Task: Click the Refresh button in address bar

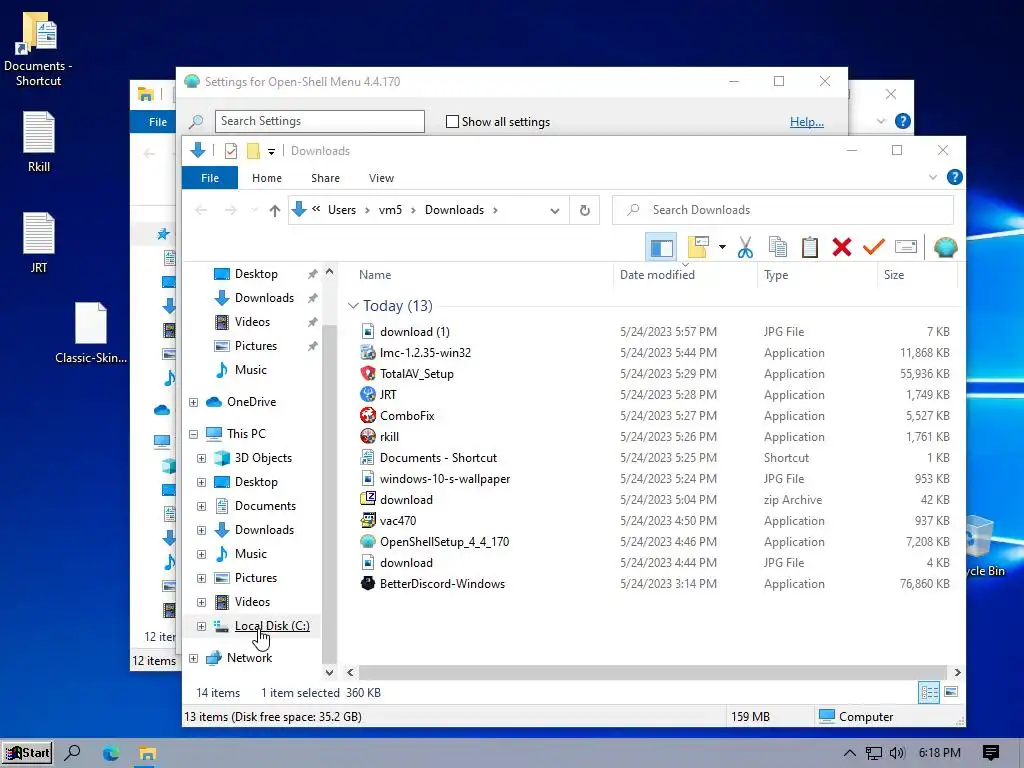Action: (584, 210)
